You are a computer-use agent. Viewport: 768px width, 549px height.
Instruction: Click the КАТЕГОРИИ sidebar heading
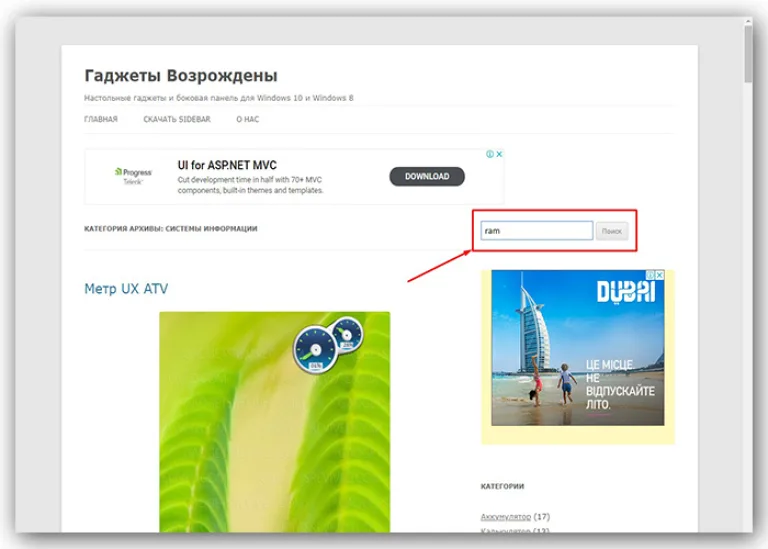[x=502, y=486]
